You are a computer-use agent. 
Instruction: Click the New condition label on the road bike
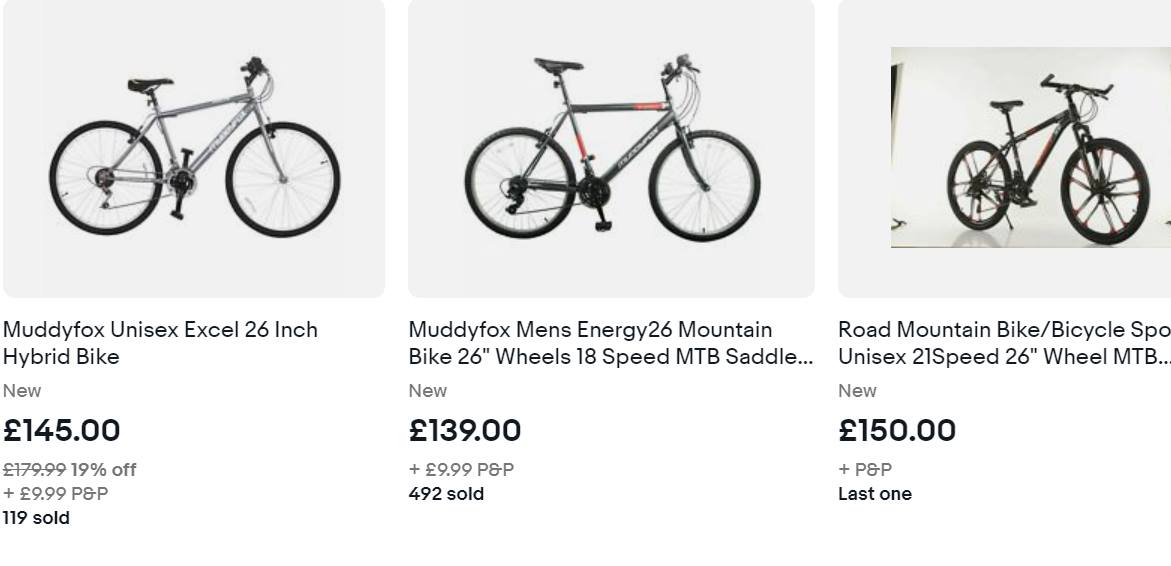tap(857, 391)
